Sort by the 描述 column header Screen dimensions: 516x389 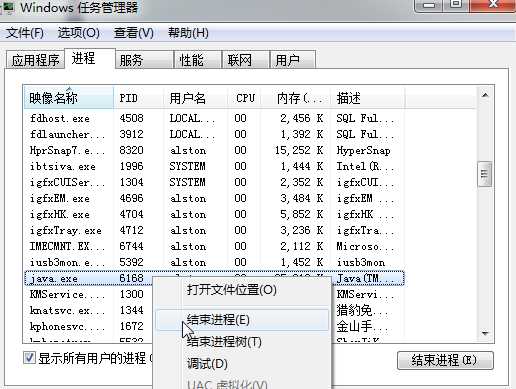(368, 98)
